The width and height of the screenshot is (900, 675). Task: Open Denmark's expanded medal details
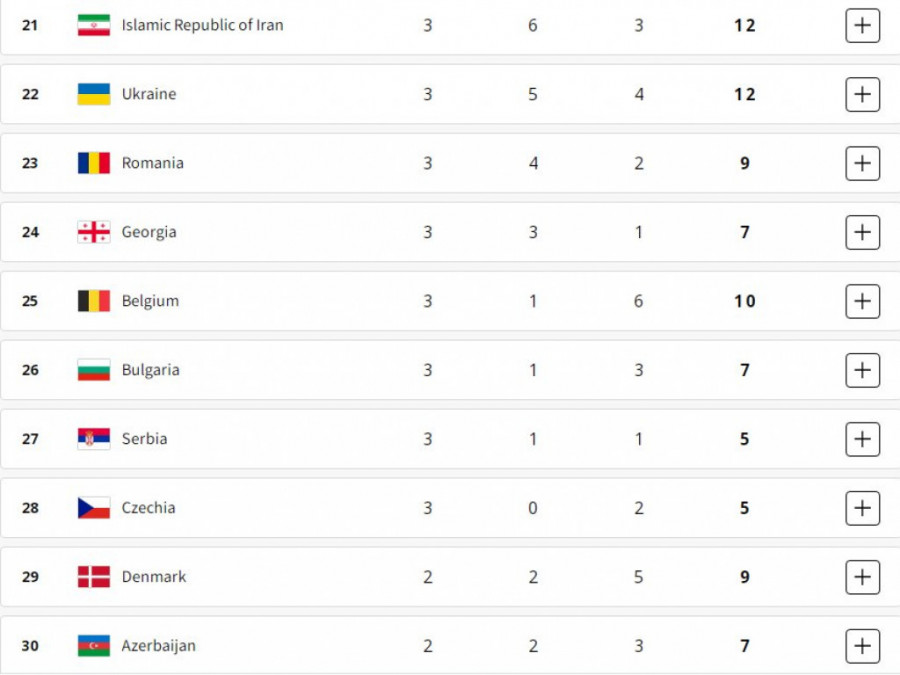point(862,577)
